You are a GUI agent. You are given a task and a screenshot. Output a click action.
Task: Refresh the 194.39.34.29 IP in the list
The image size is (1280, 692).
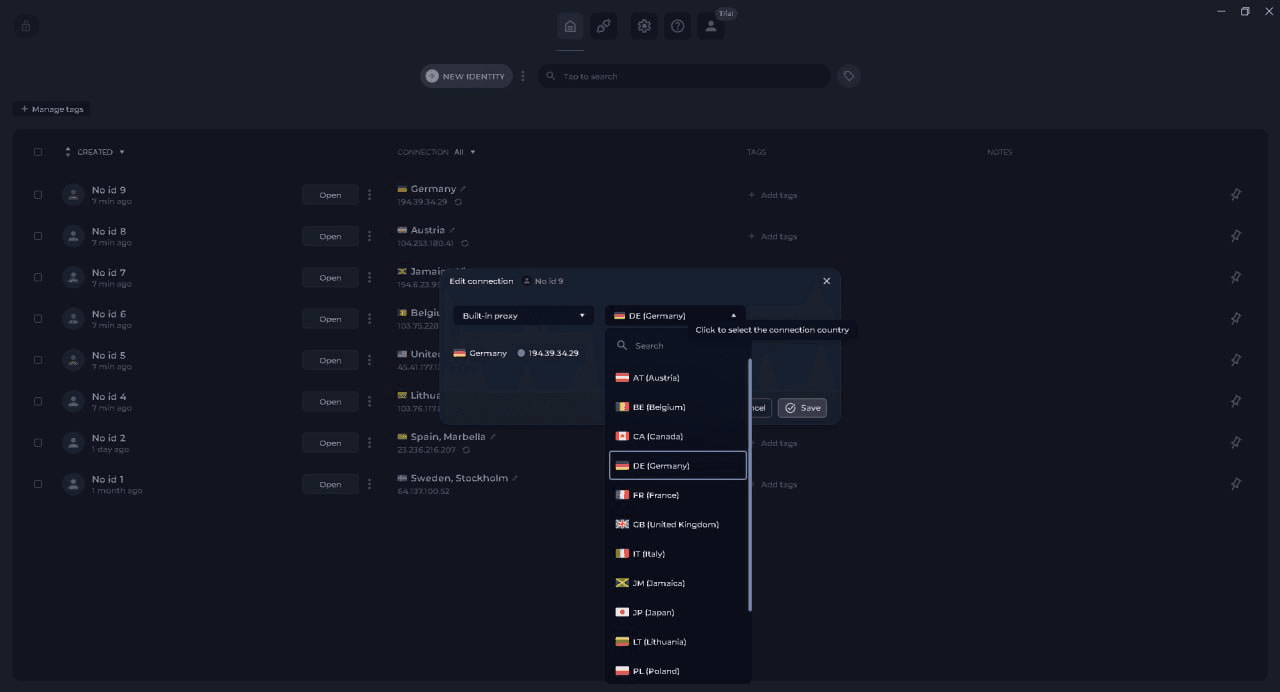click(458, 202)
